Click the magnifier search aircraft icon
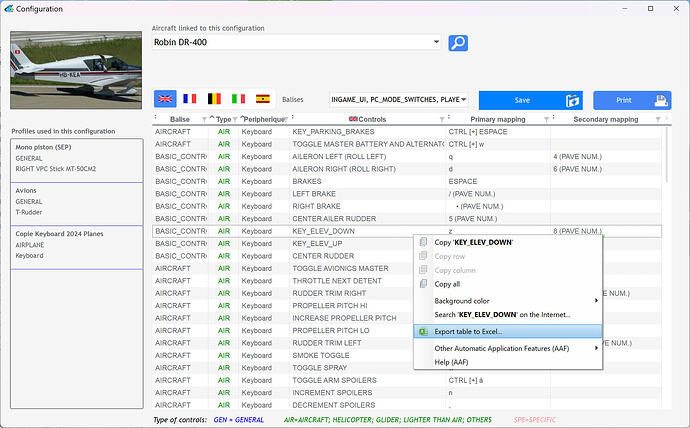Image resolution: width=690 pixels, height=428 pixels. tap(458, 43)
